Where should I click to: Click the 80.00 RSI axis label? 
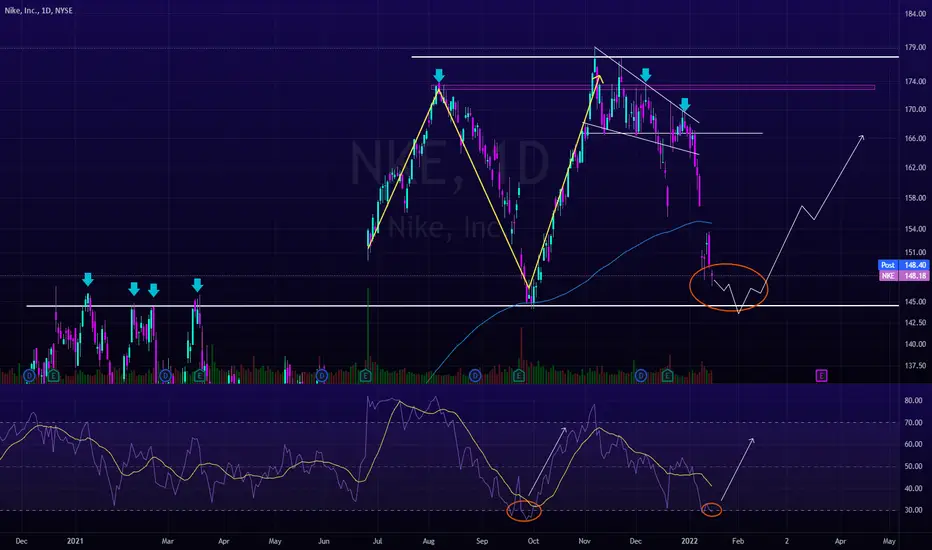[913, 401]
